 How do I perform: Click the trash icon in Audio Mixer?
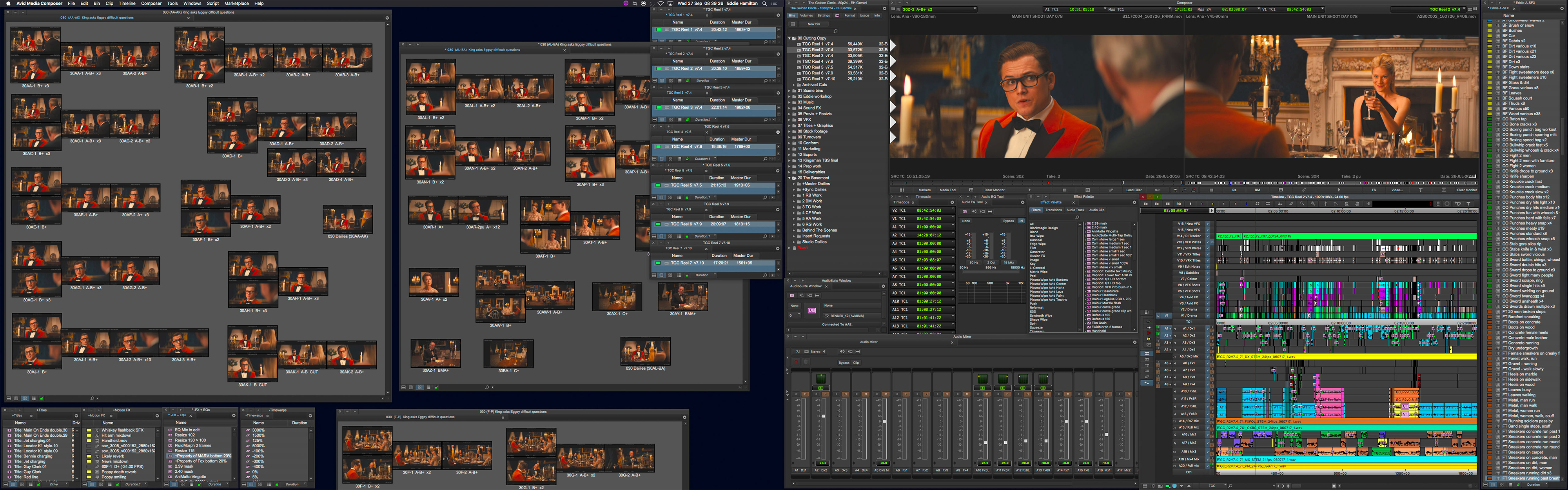click(x=806, y=362)
